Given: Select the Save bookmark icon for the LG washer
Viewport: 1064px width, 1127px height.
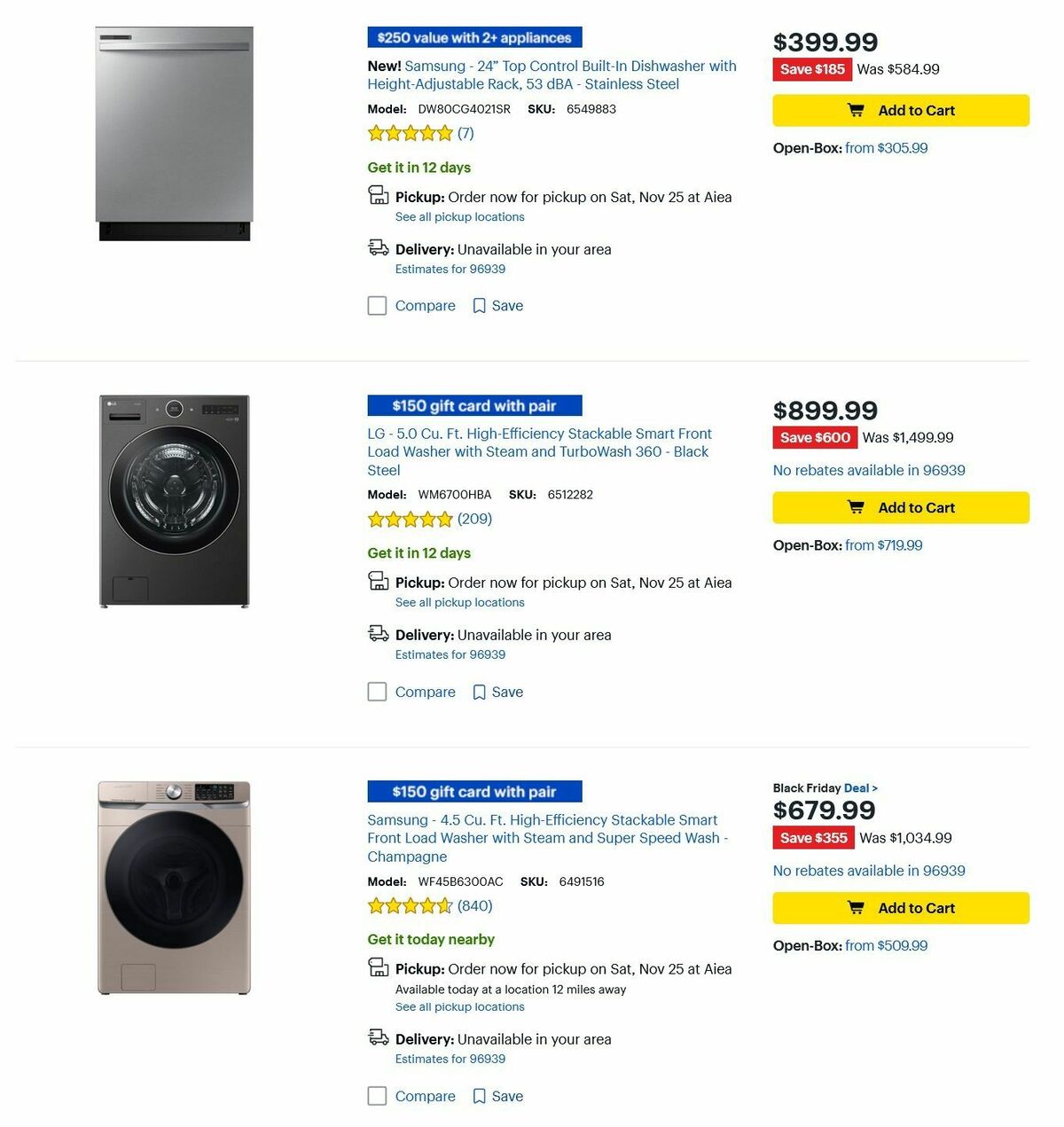Looking at the screenshot, I should tap(479, 692).
